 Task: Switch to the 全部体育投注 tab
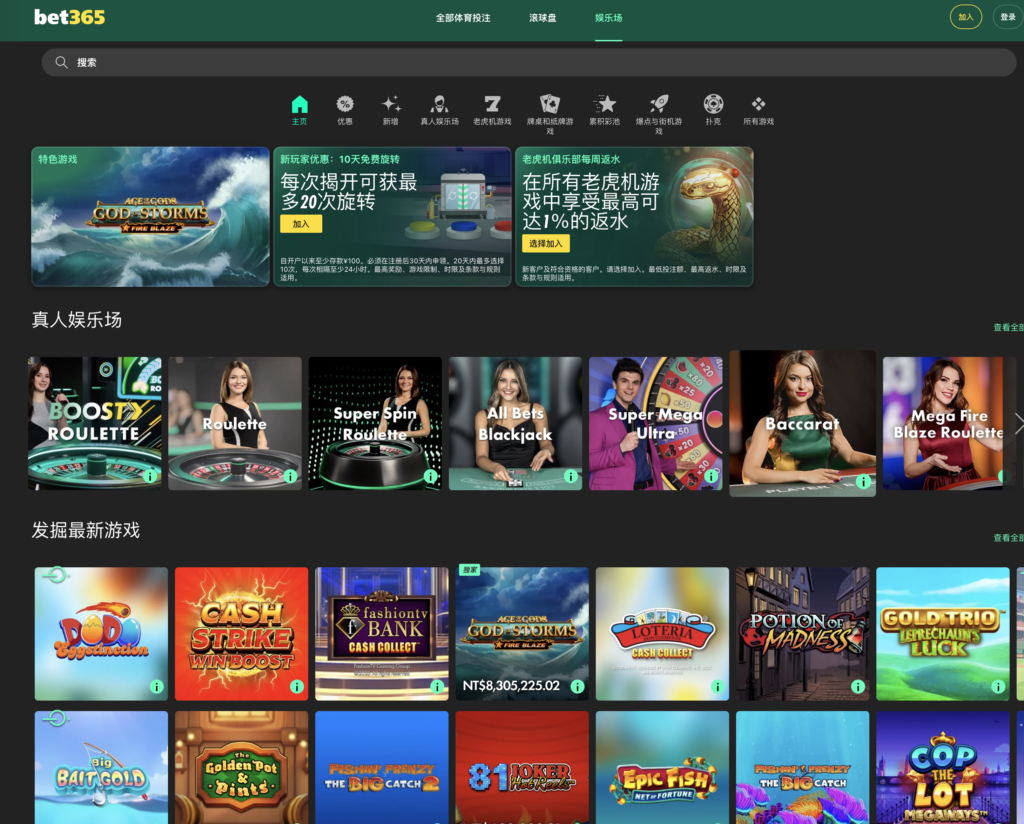tap(463, 18)
